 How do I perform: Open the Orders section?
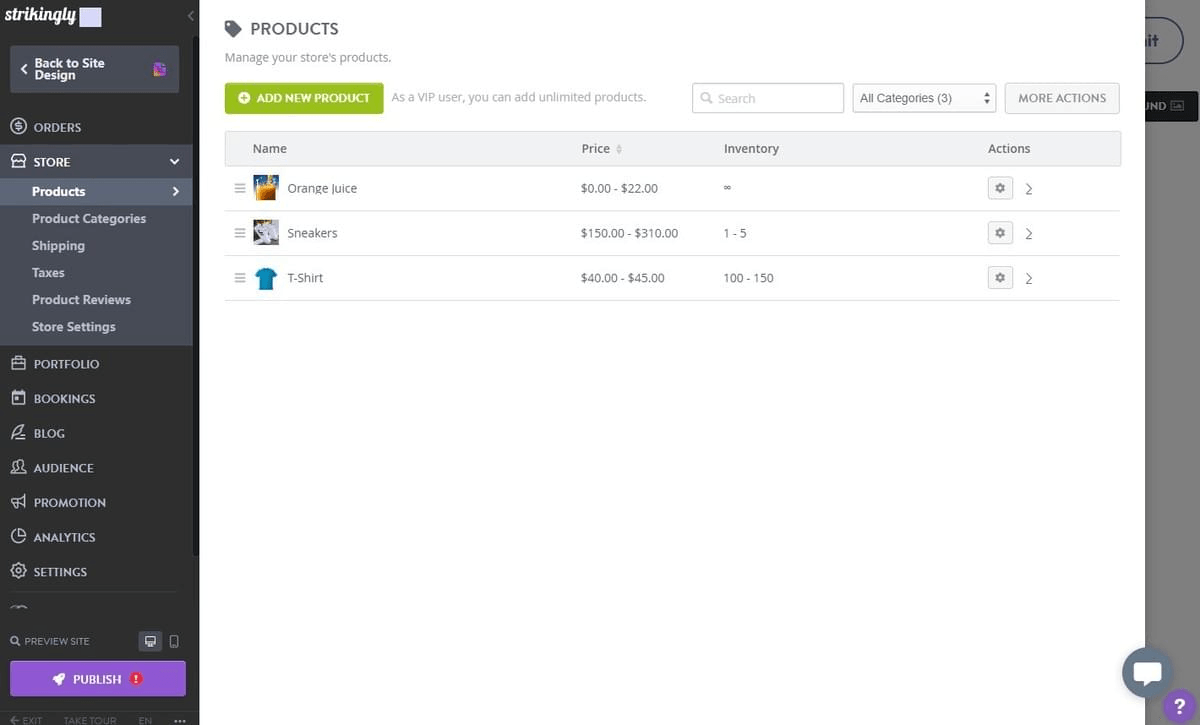57,127
